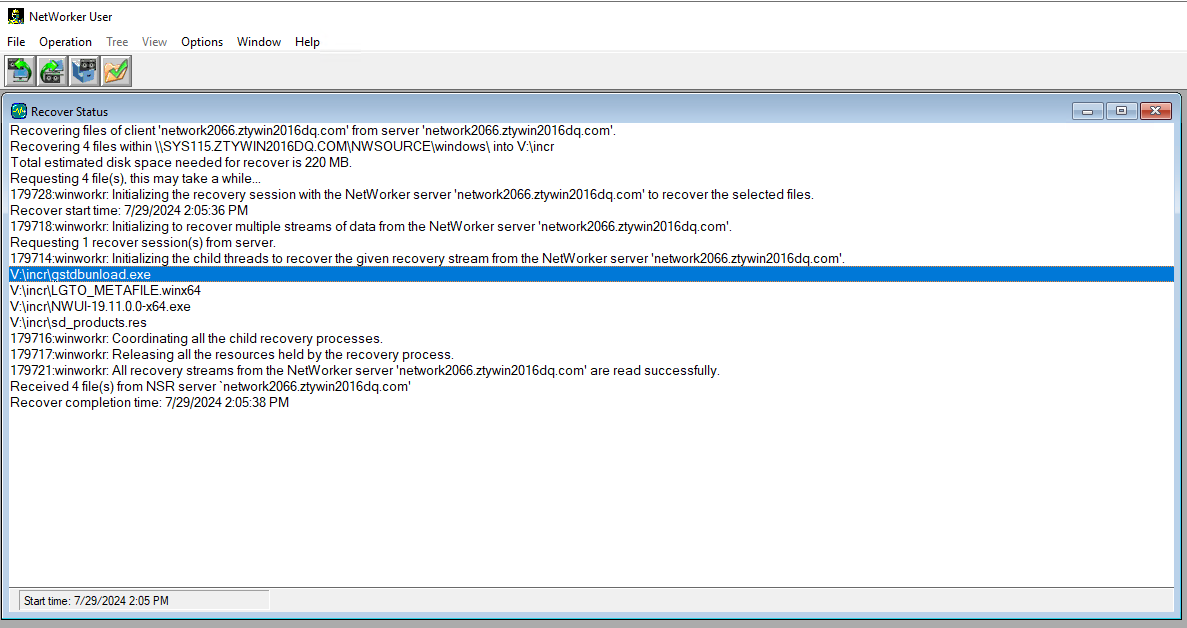Open the Operation menu
This screenshot has height=628, width=1187.
pyautogui.click(x=65, y=42)
